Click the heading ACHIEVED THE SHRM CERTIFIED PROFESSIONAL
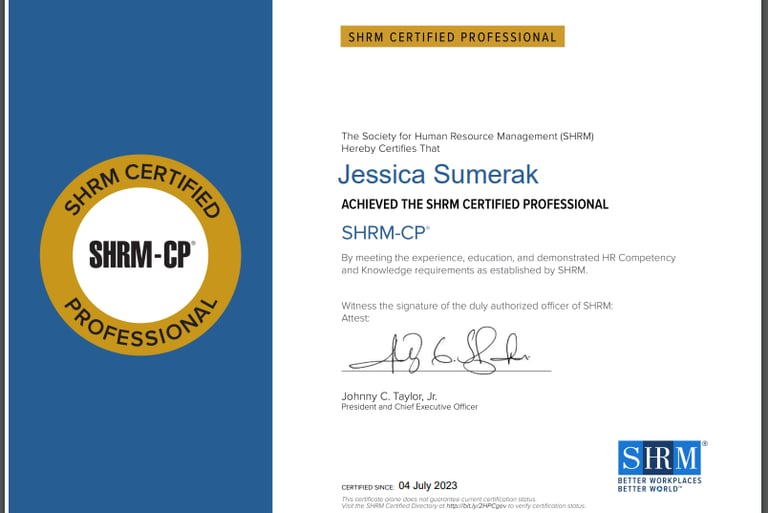Image resolution: width=768 pixels, height=513 pixels. click(x=475, y=204)
